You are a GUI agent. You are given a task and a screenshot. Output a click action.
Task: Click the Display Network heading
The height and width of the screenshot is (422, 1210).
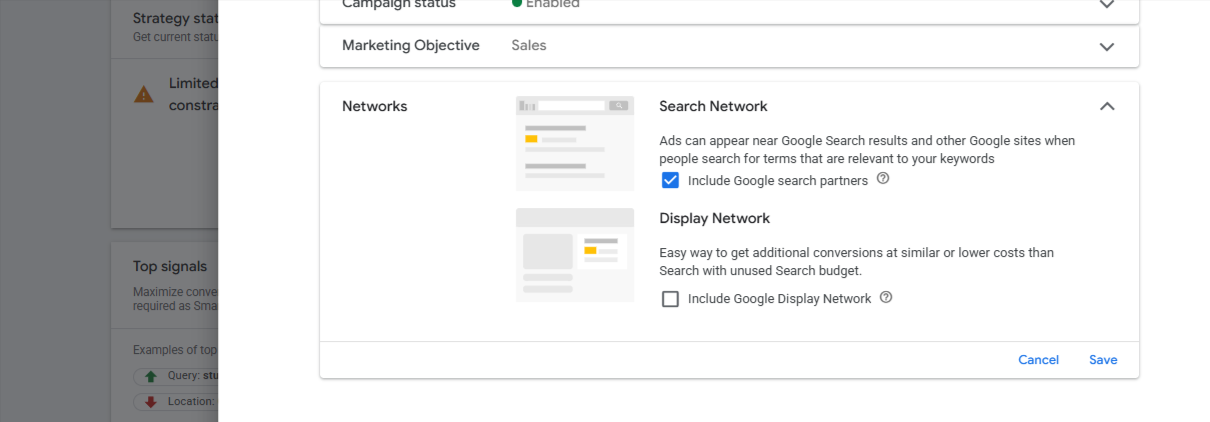[x=714, y=218]
